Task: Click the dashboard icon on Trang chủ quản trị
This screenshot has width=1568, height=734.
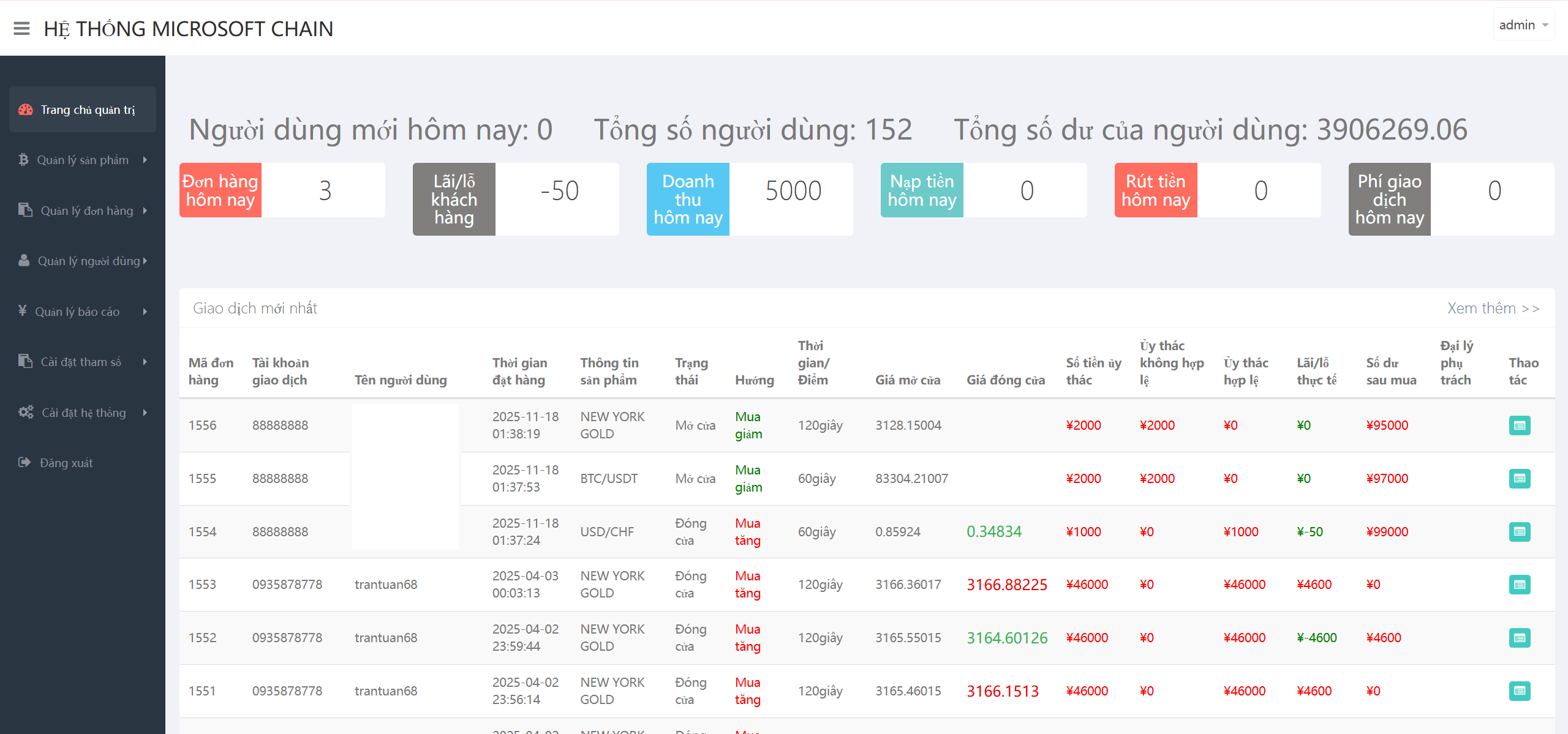Action: tap(24, 109)
